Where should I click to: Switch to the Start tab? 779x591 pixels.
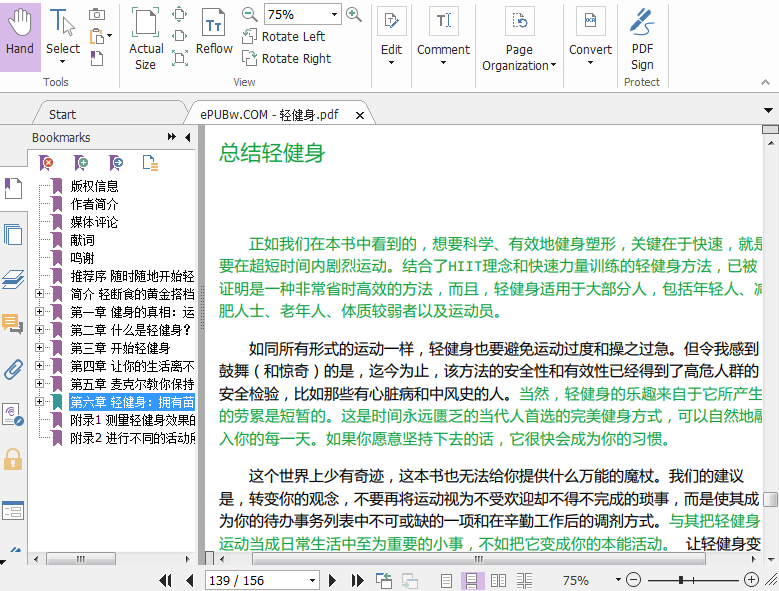pyautogui.click(x=62, y=114)
